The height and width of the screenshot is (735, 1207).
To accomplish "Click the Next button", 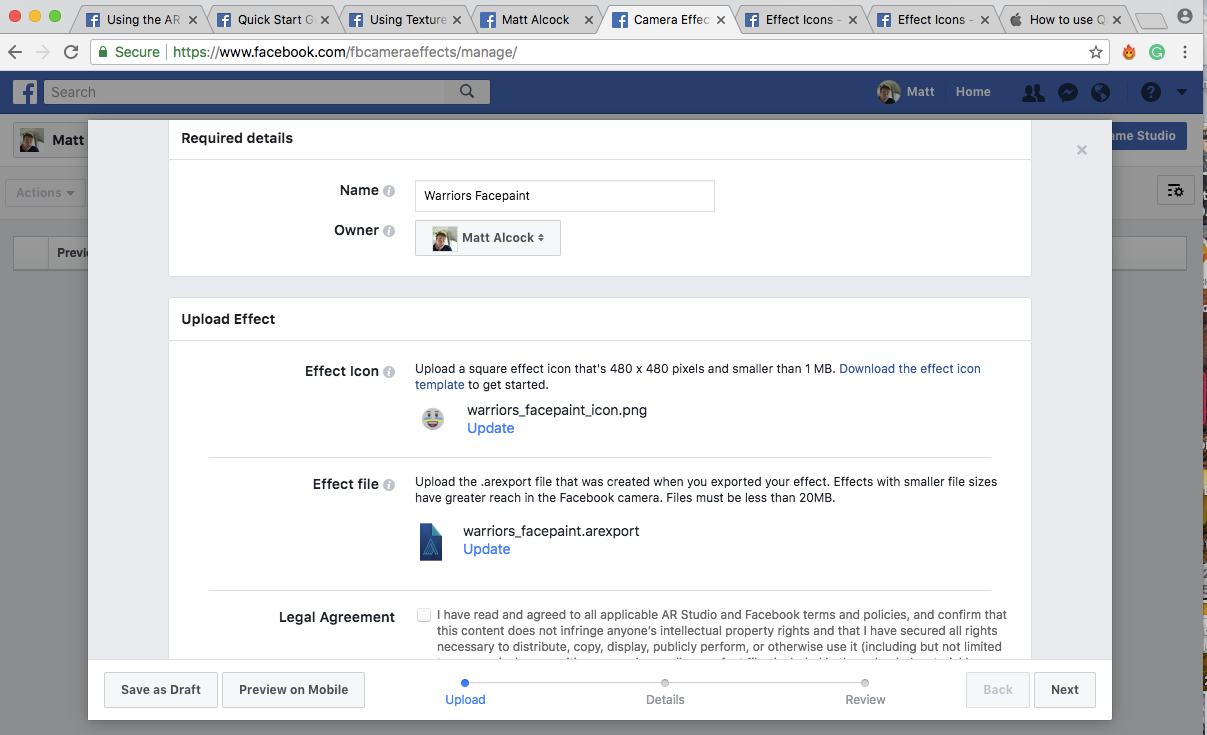I will pyautogui.click(x=1065, y=690).
